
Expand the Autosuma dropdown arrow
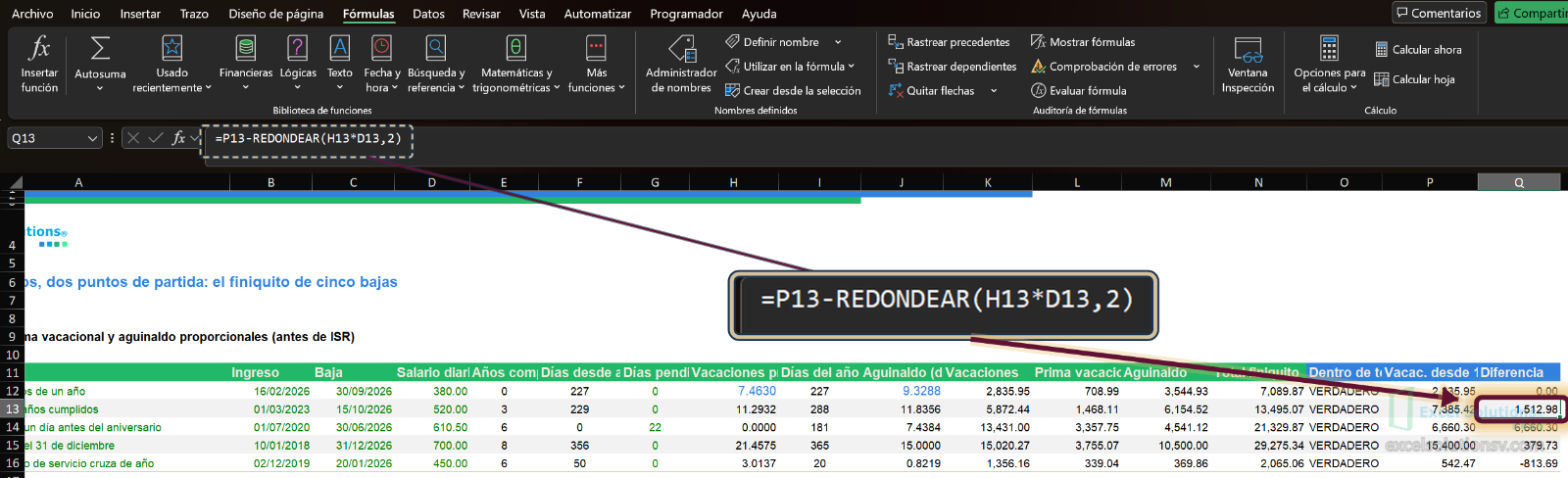pyautogui.click(x=100, y=88)
